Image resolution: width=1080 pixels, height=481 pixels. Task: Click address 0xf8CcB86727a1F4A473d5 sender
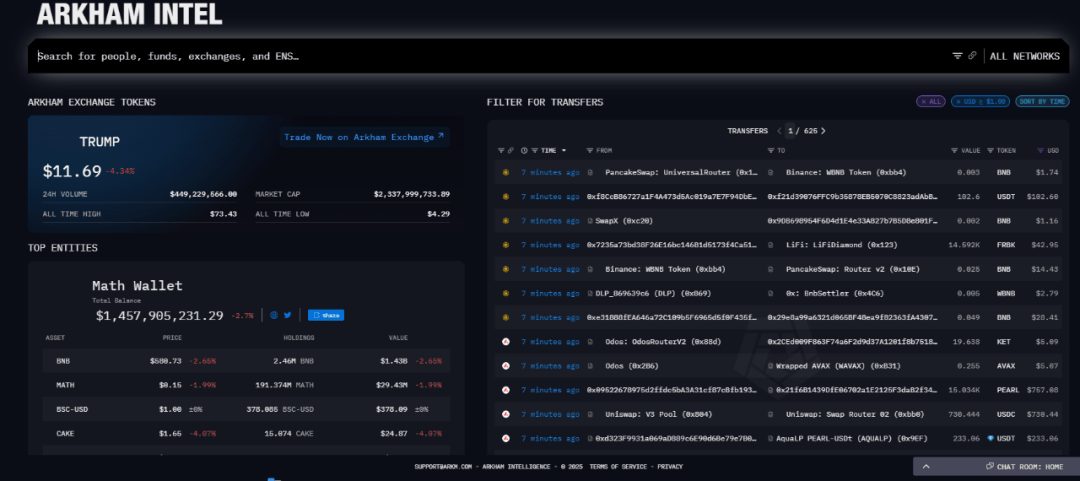672,196
